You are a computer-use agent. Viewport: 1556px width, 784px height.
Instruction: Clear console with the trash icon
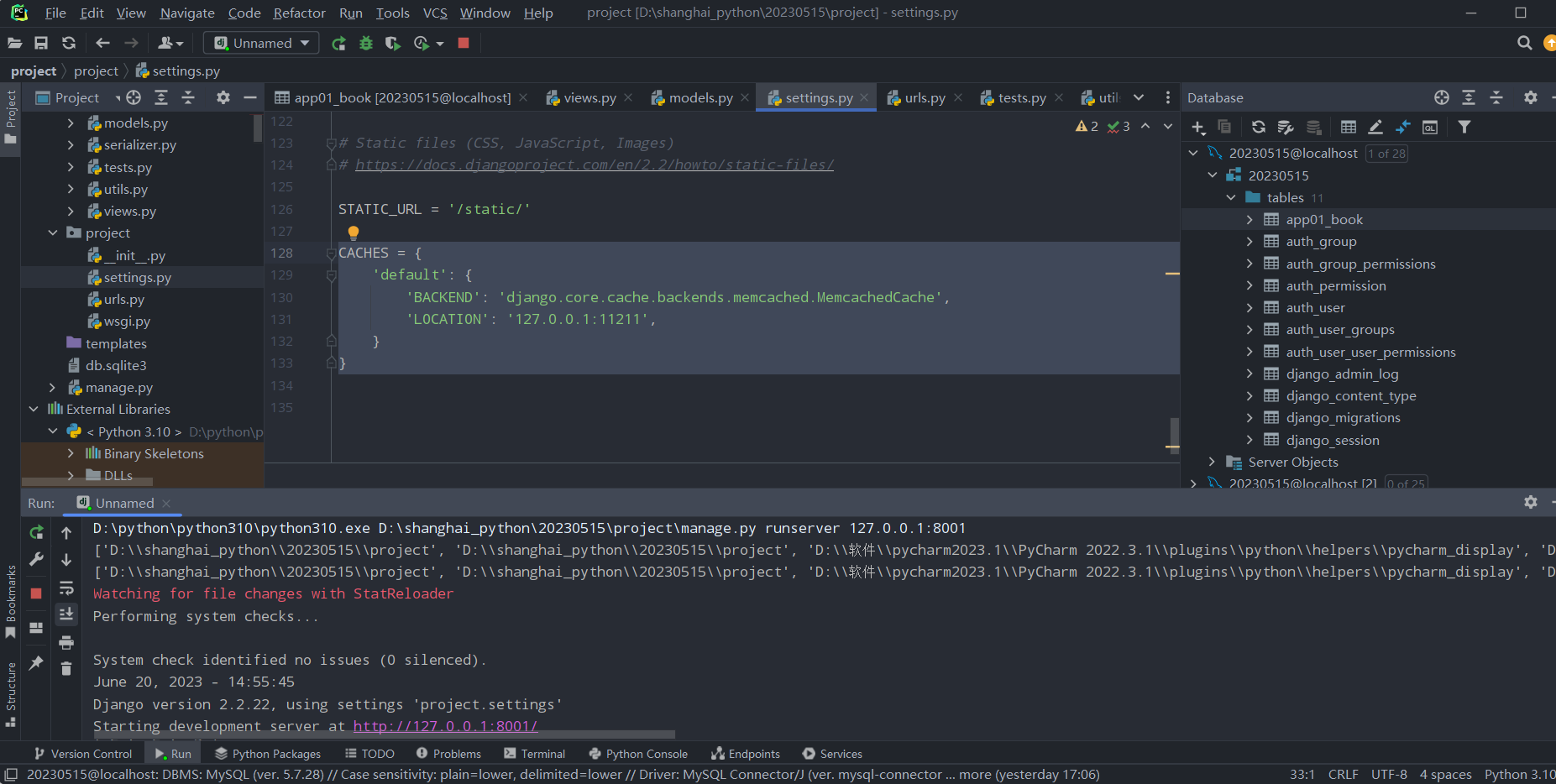[66, 669]
